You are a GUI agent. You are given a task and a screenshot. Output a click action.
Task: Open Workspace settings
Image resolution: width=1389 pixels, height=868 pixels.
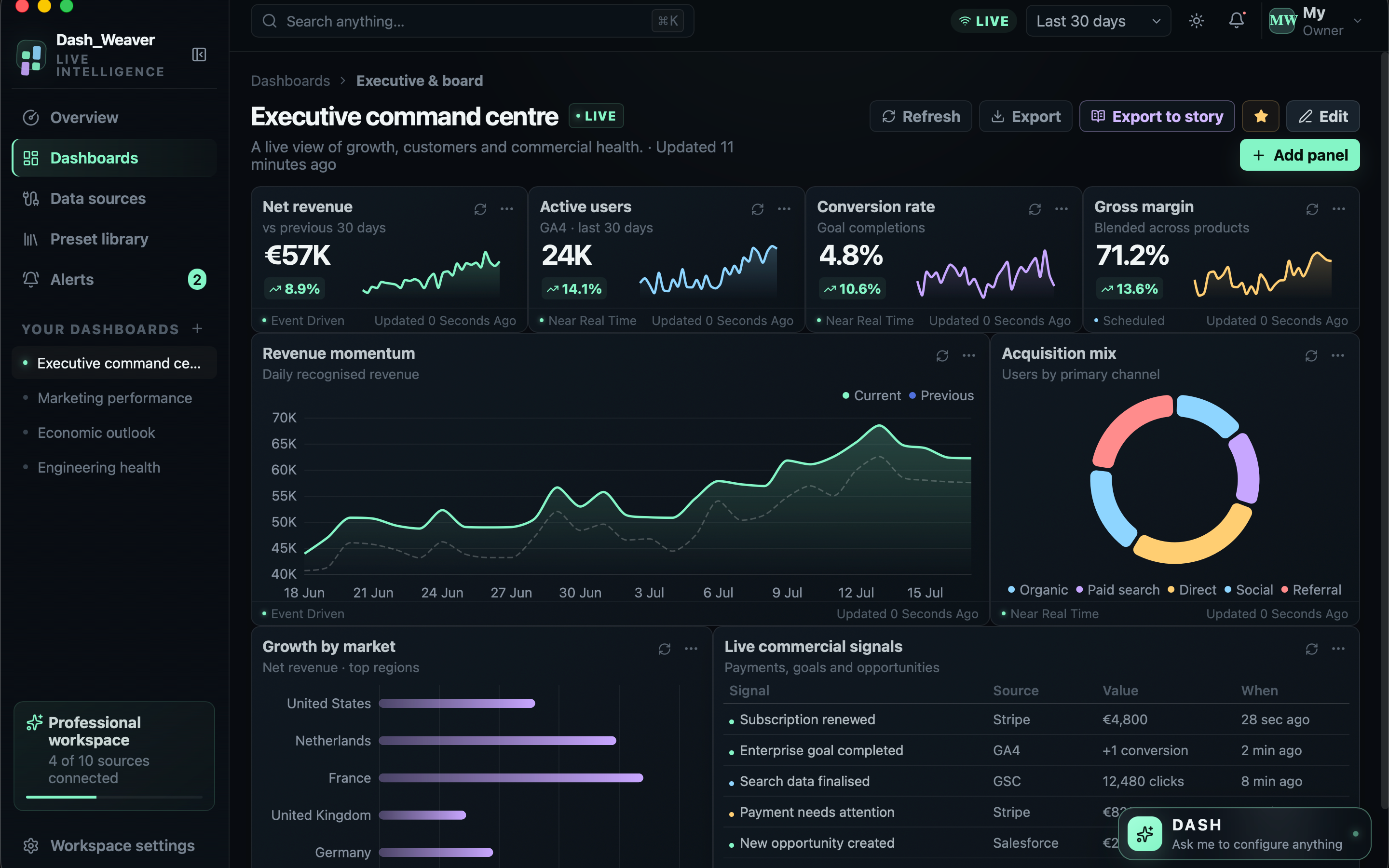coord(114,846)
